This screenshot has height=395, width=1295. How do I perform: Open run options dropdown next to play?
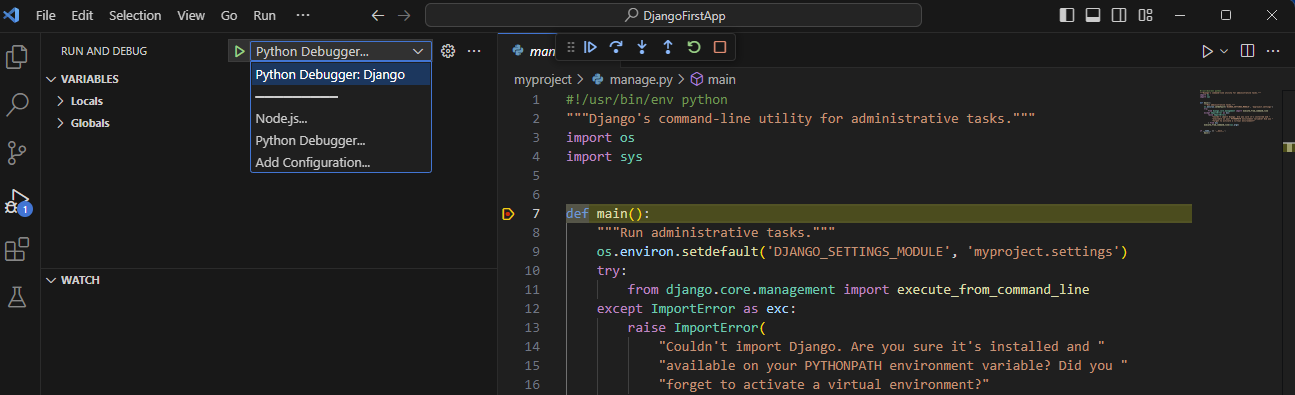coord(1223,51)
